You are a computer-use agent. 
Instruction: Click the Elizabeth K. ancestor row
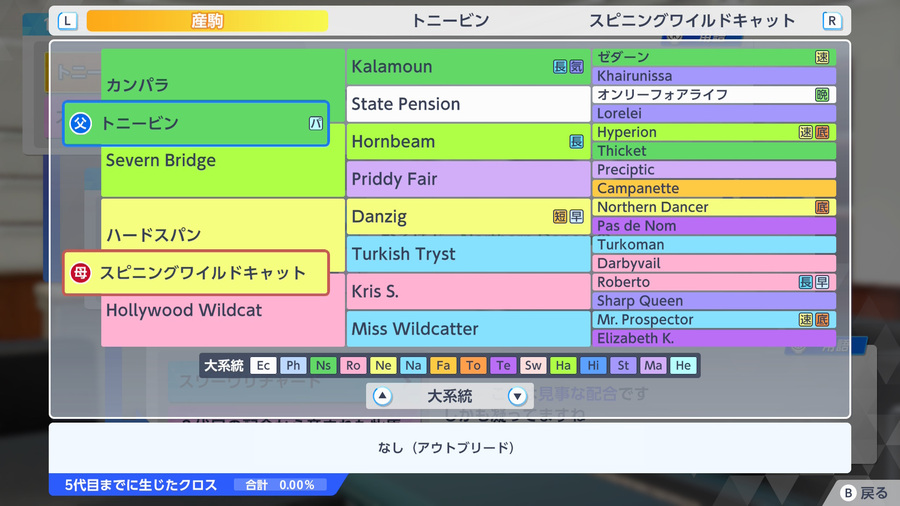pyautogui.click(x=713, y=338)
